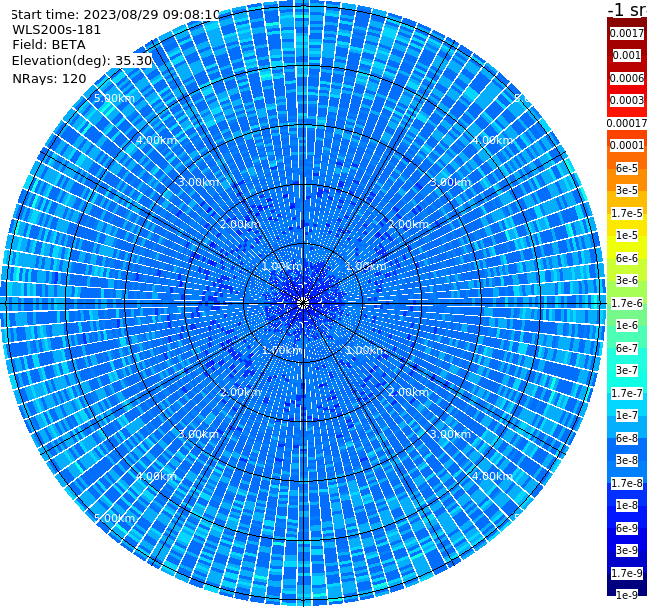
Task: Click the 1e-8 colorbar tick label
Action: tap(626, 505)
